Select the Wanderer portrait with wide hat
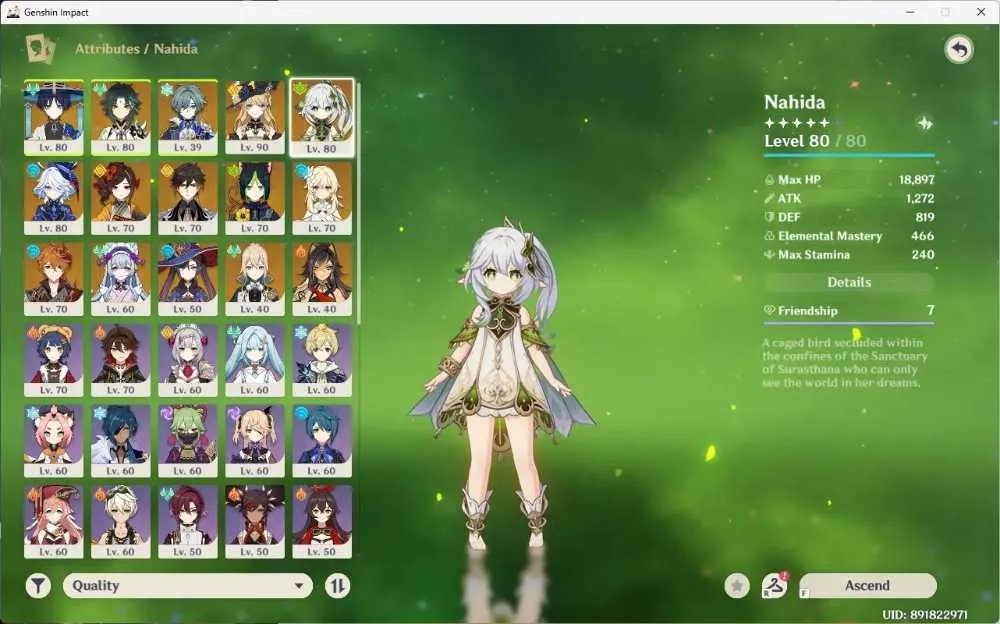 point(54,117)
